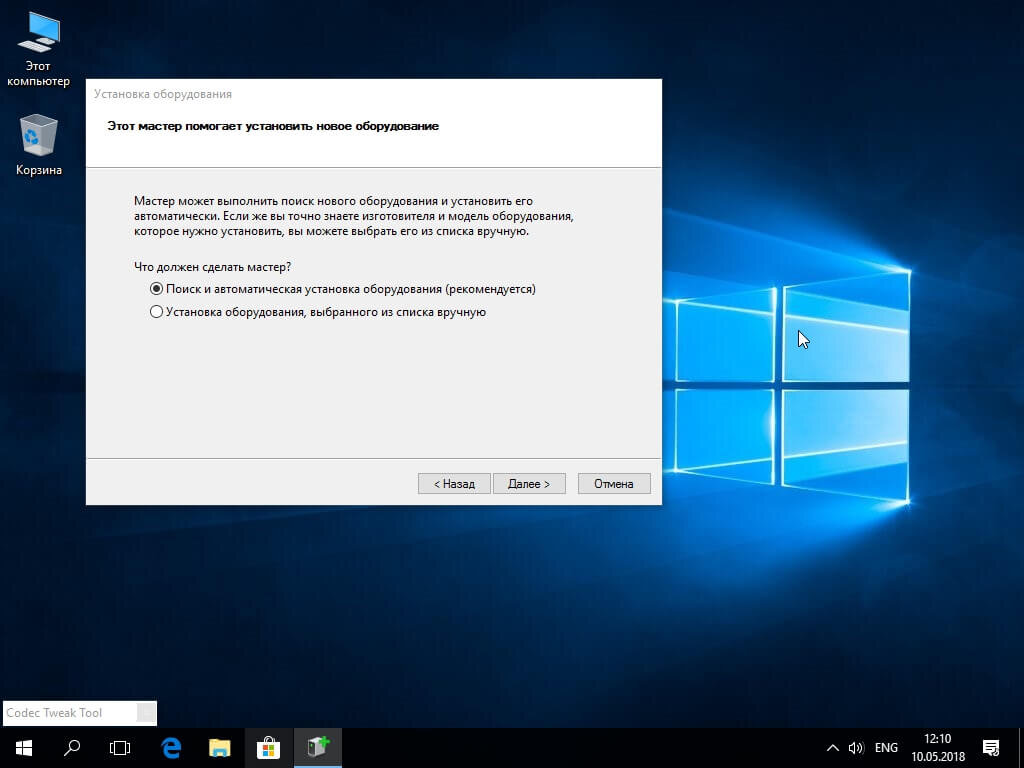Select automatic hardware search radio option

[343, 289]
